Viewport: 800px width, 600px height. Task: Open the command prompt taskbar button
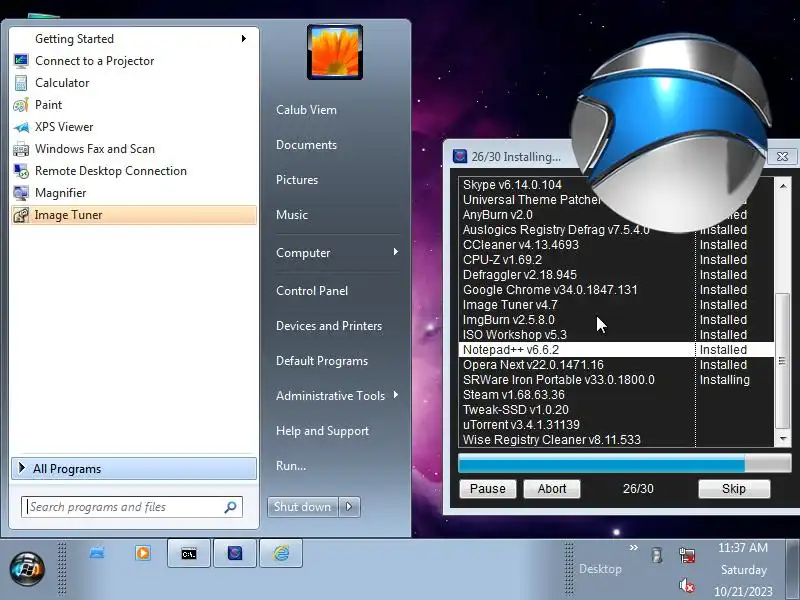coord(189,553)
